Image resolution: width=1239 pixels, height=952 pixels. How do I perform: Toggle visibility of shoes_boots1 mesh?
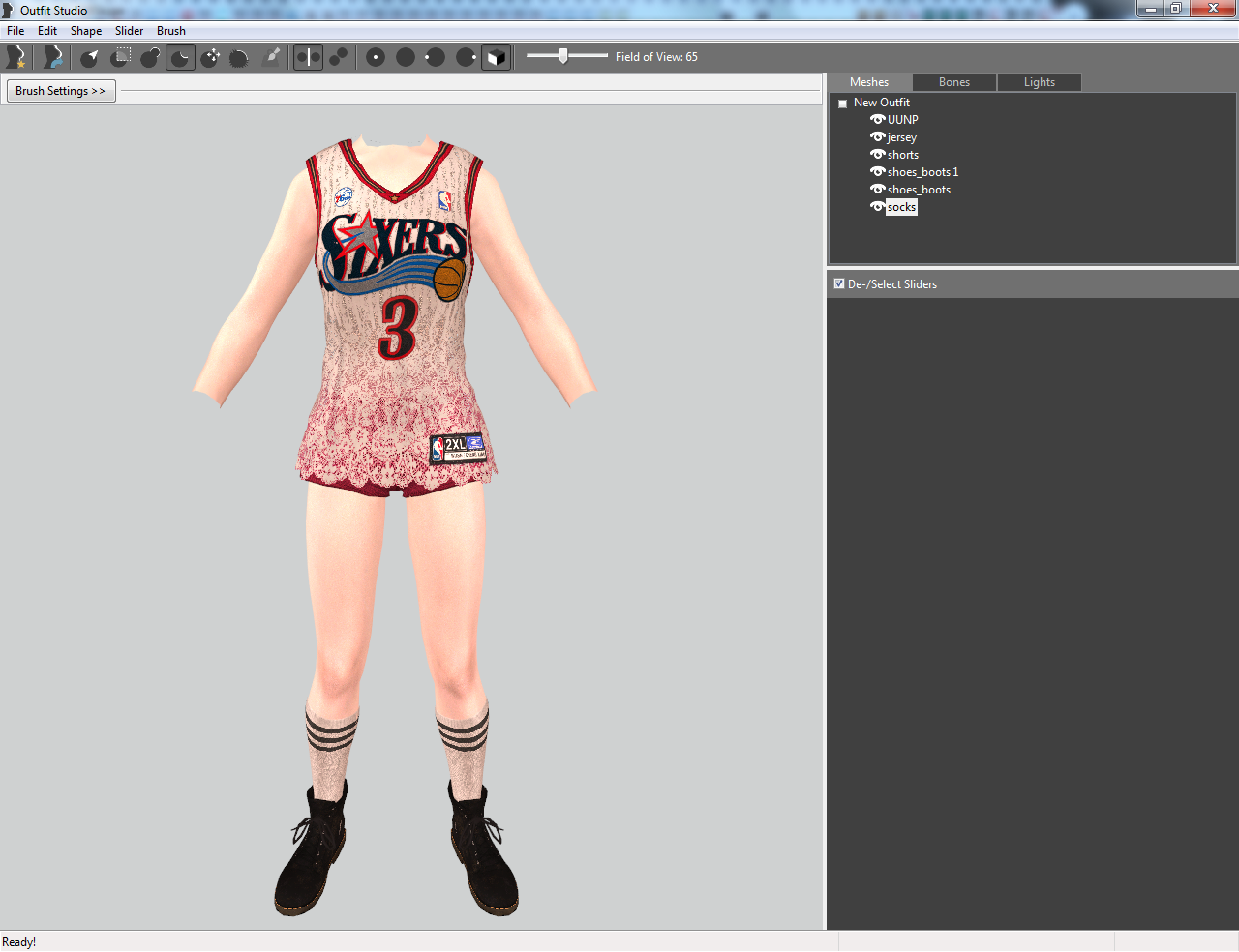coord(877,172)
